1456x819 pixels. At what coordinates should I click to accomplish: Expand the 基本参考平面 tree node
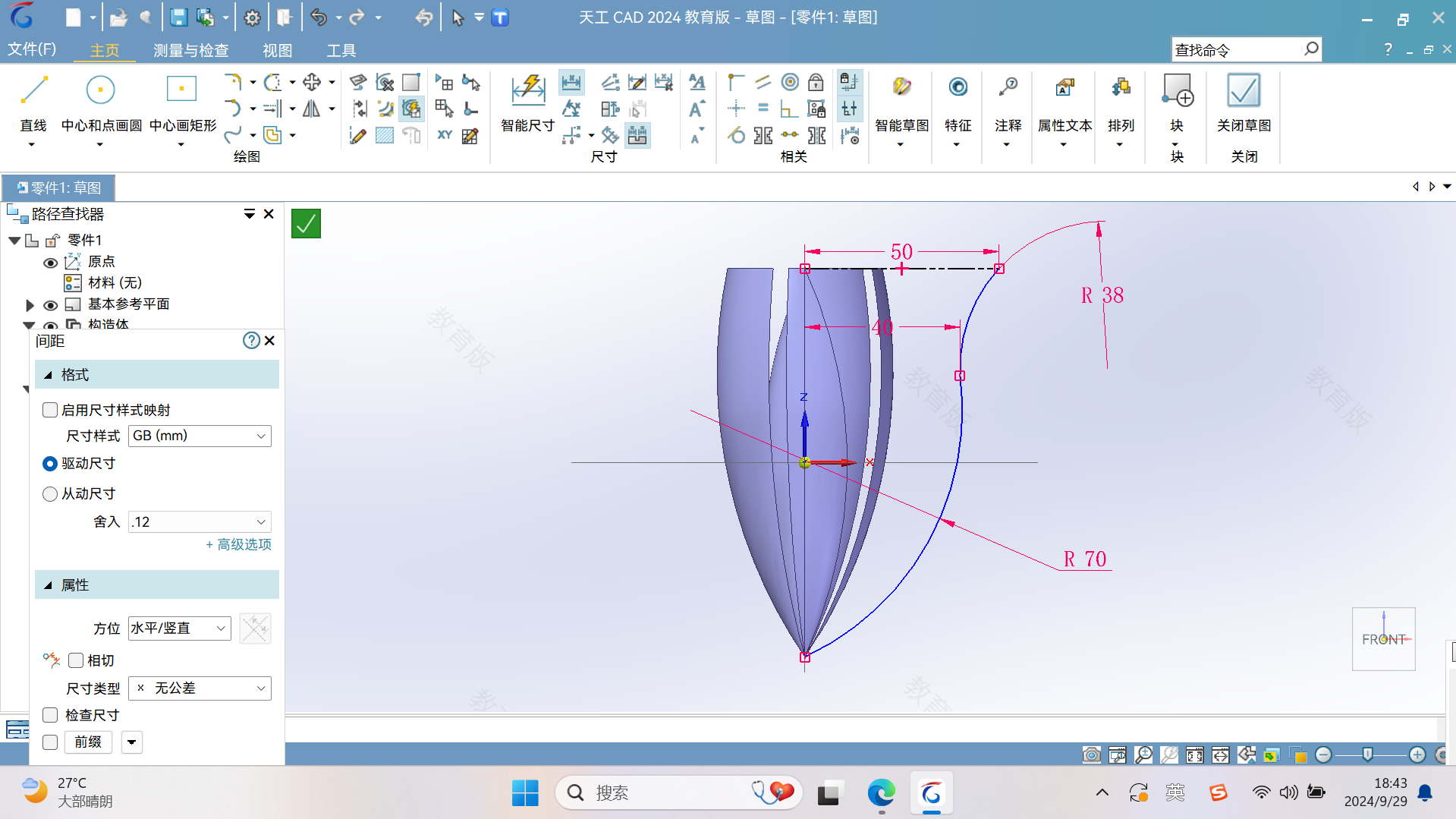(x=30, y=305)
